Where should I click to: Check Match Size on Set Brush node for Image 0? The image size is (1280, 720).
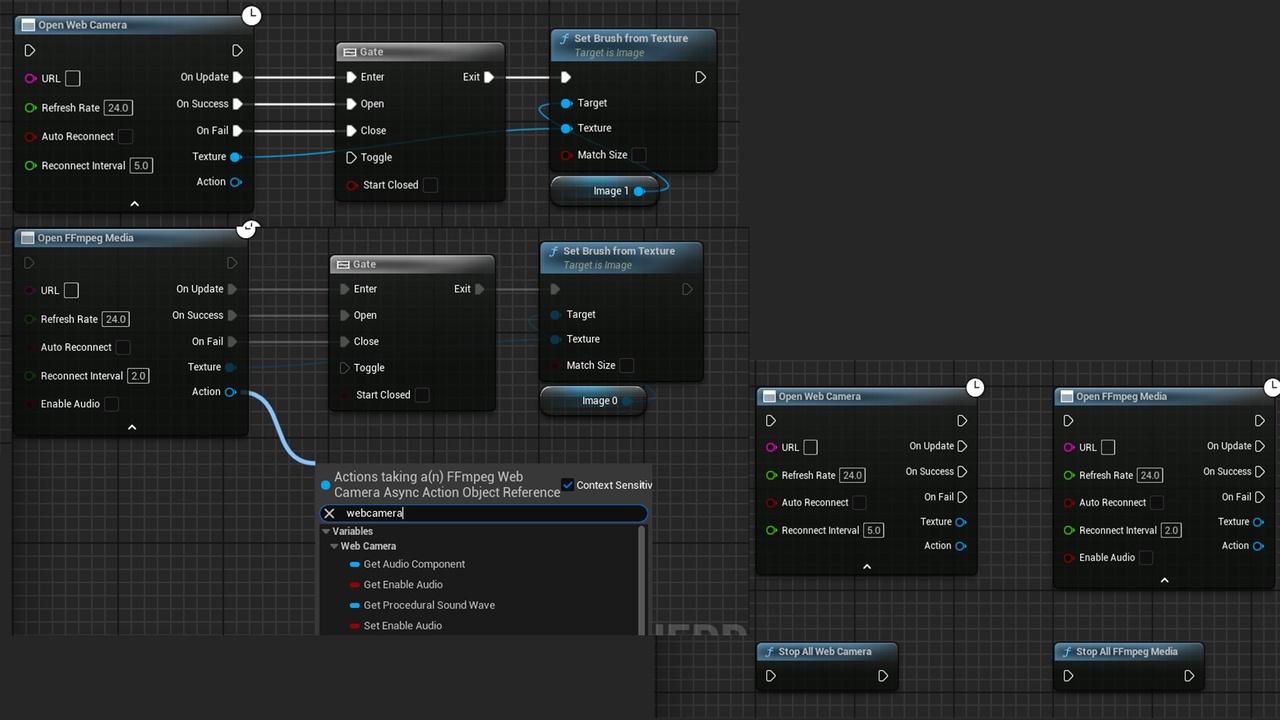(x=626, y=365)
